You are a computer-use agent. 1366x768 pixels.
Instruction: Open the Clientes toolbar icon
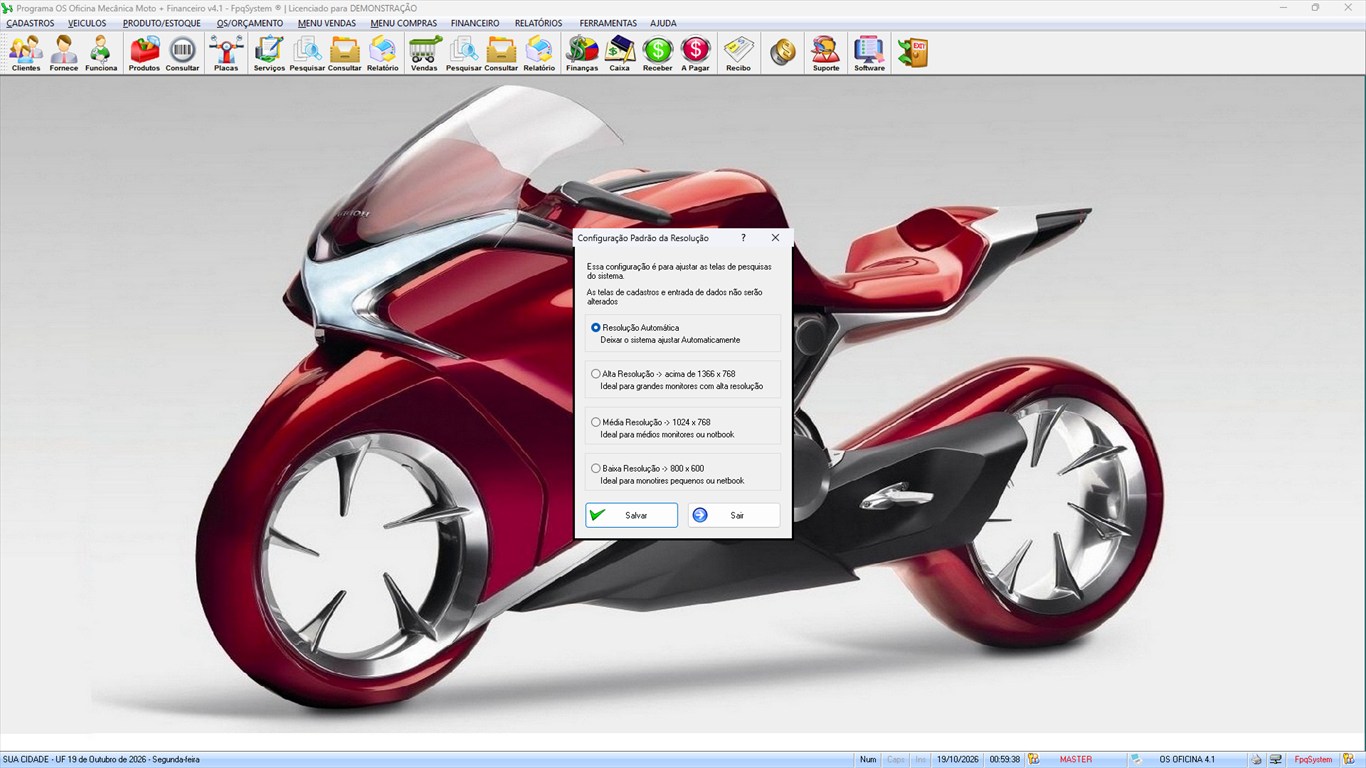(26, 53)
